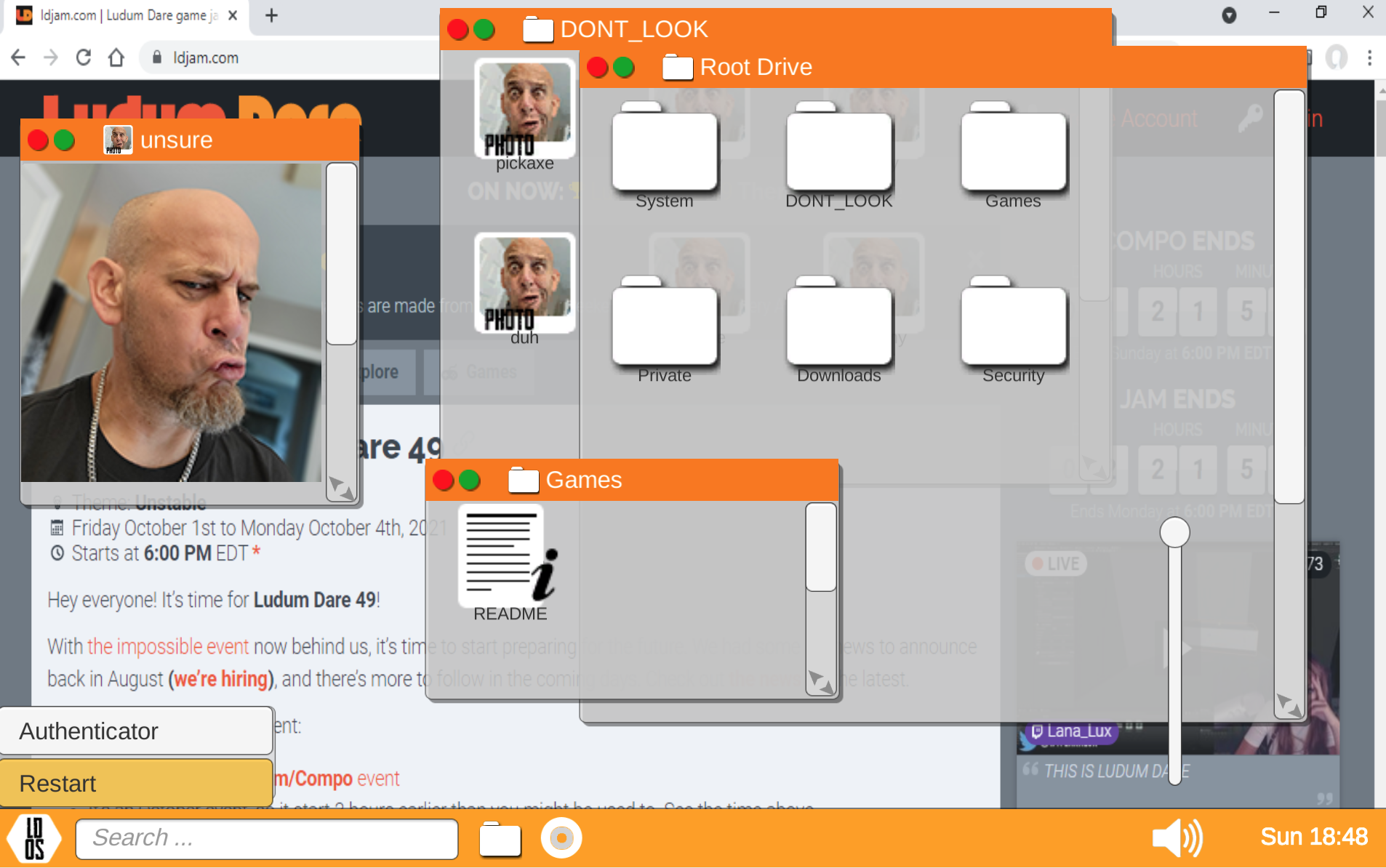Screen dimensions: 1386x868
Task: Click the resize handle of unsure window
Action: click(341, 488)
